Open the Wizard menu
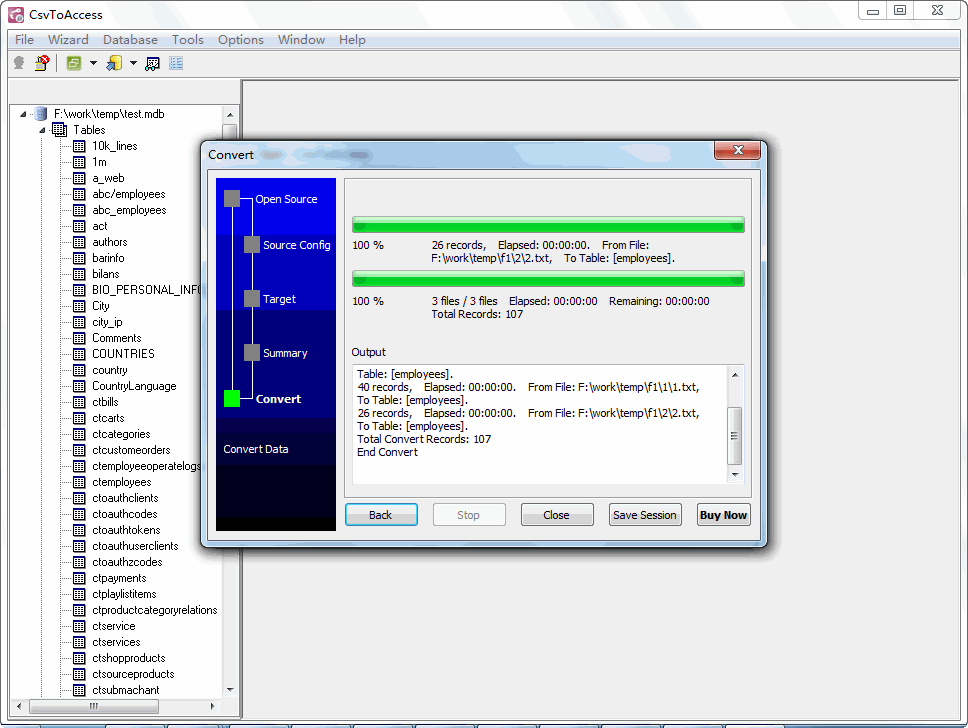Screen dimensions: 968x728 [68, 40]
